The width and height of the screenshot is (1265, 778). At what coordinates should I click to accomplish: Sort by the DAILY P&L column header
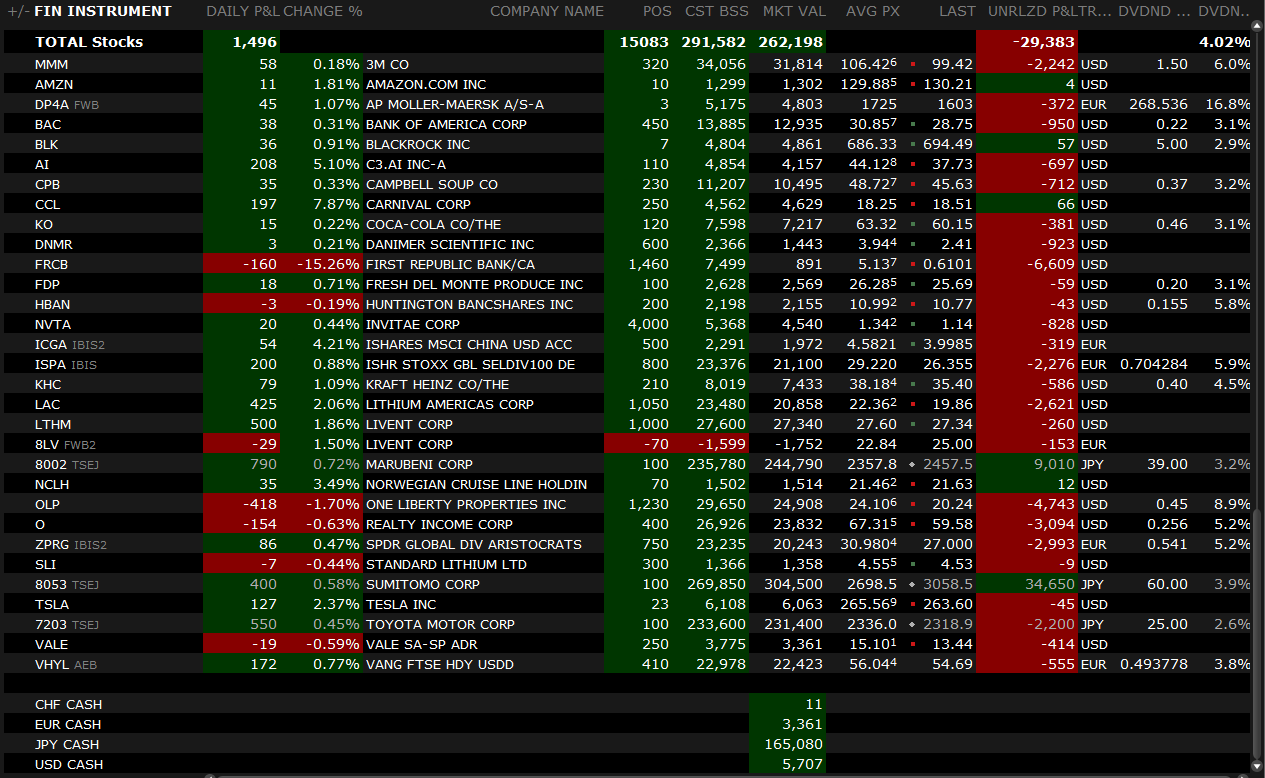pos(242,11)
